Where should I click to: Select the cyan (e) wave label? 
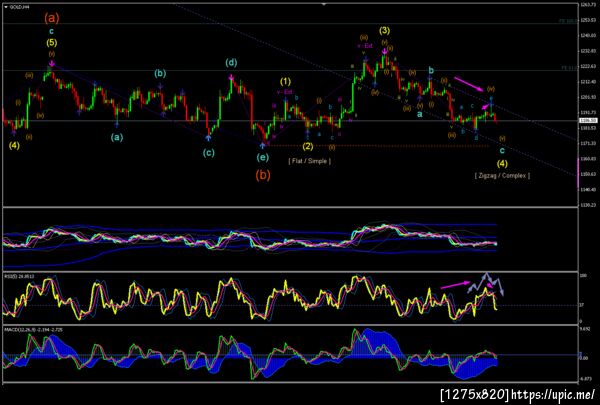click(262, 157)
